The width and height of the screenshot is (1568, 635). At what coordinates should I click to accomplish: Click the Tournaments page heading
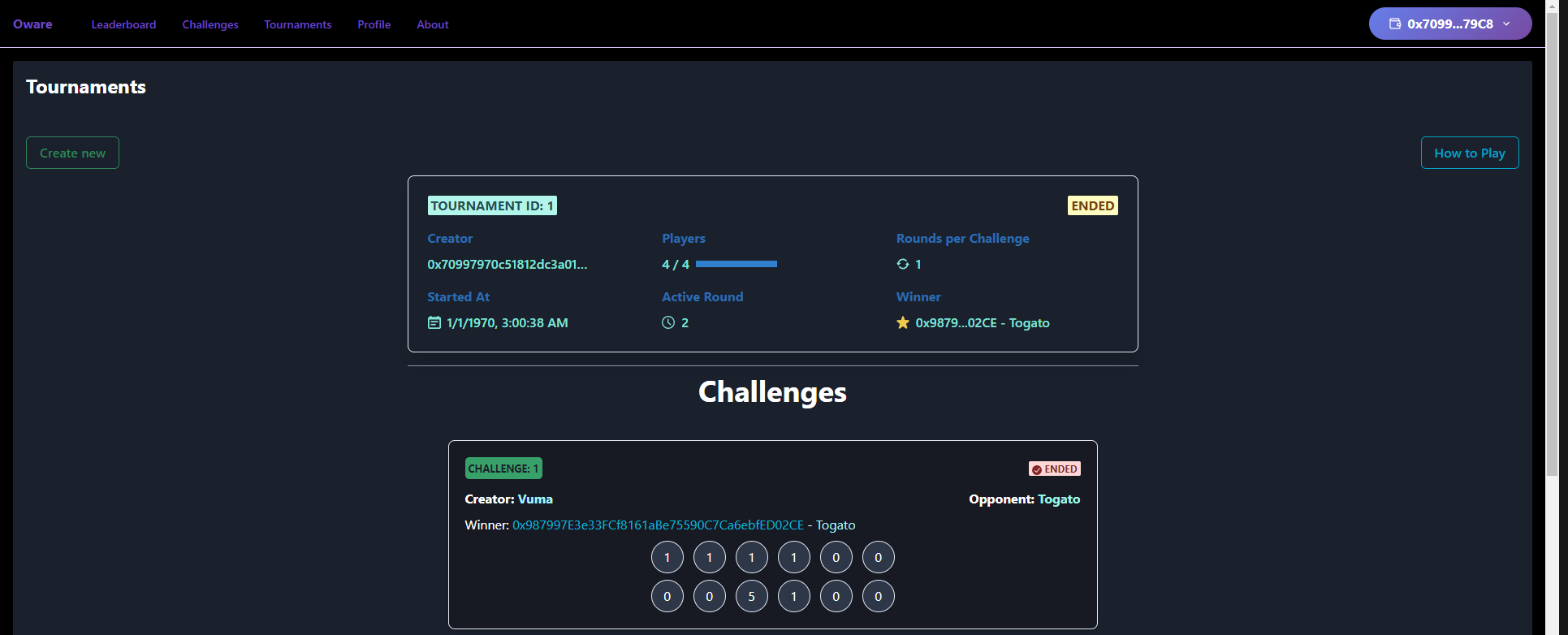pos(86,87)
